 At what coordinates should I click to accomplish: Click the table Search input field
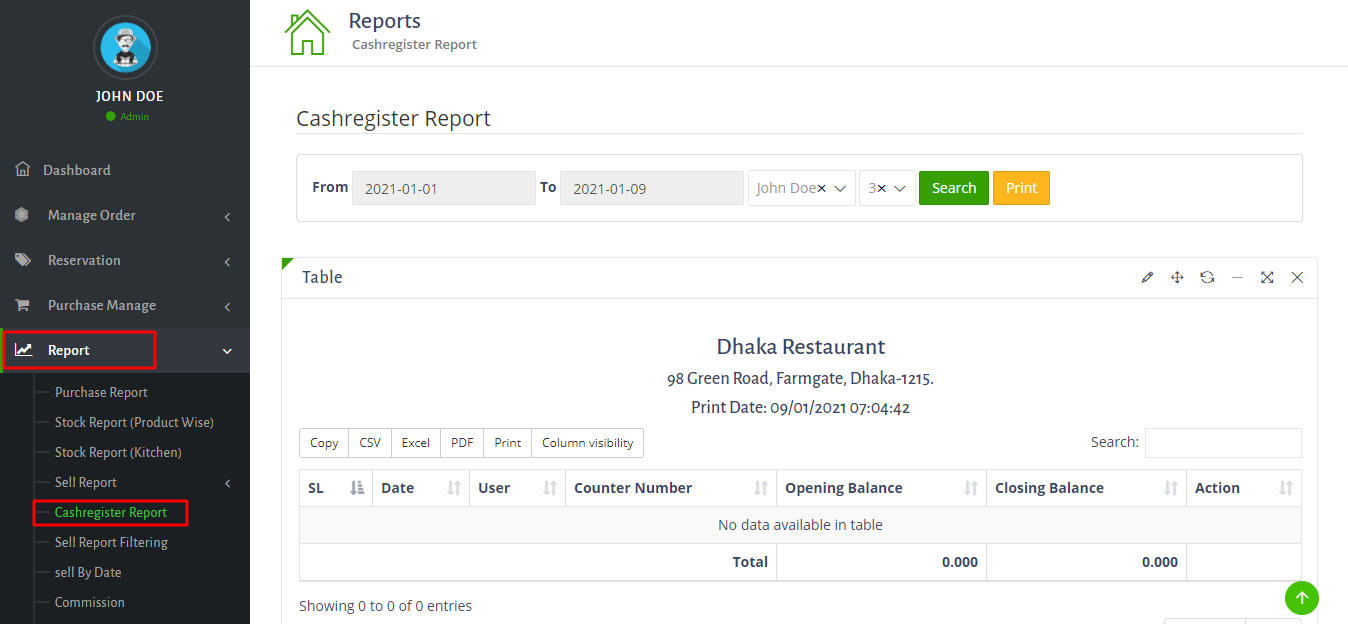coord(1222,443)
